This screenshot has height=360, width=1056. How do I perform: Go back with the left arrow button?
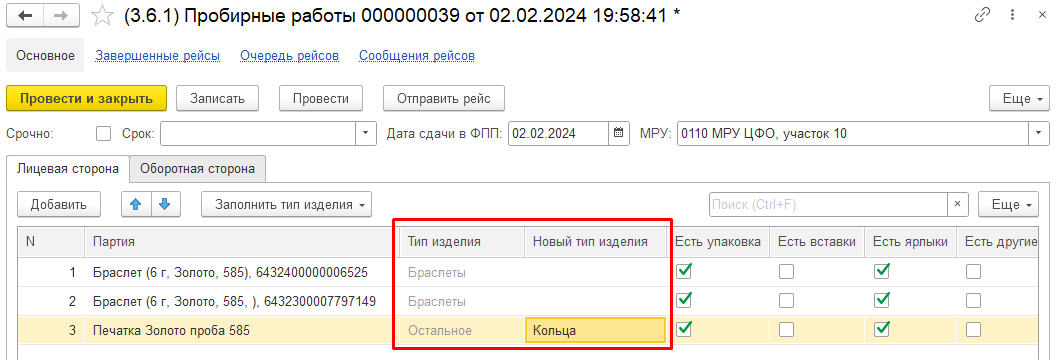[x=24, y=16]
